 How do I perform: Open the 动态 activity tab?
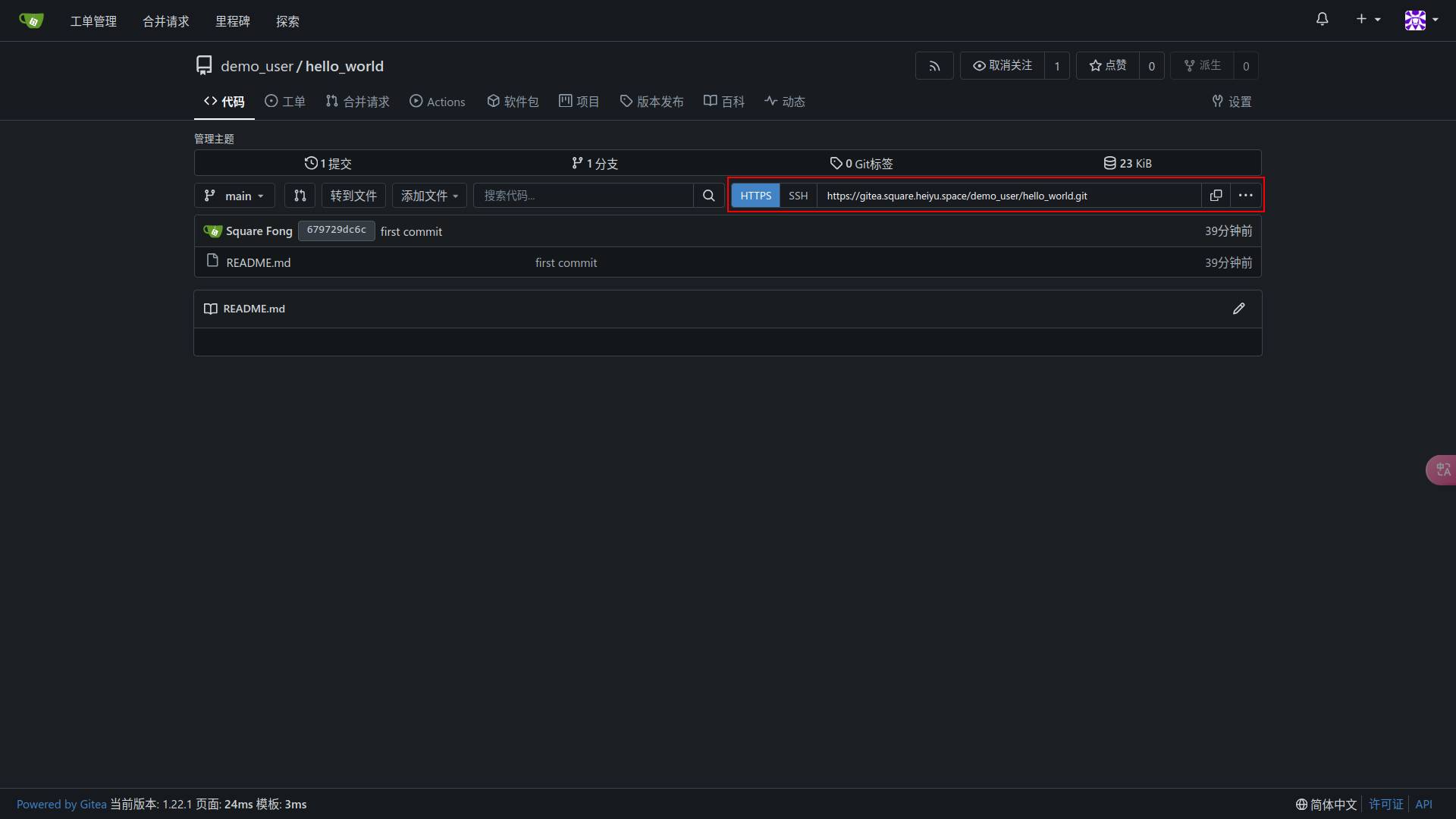[785, 102]
